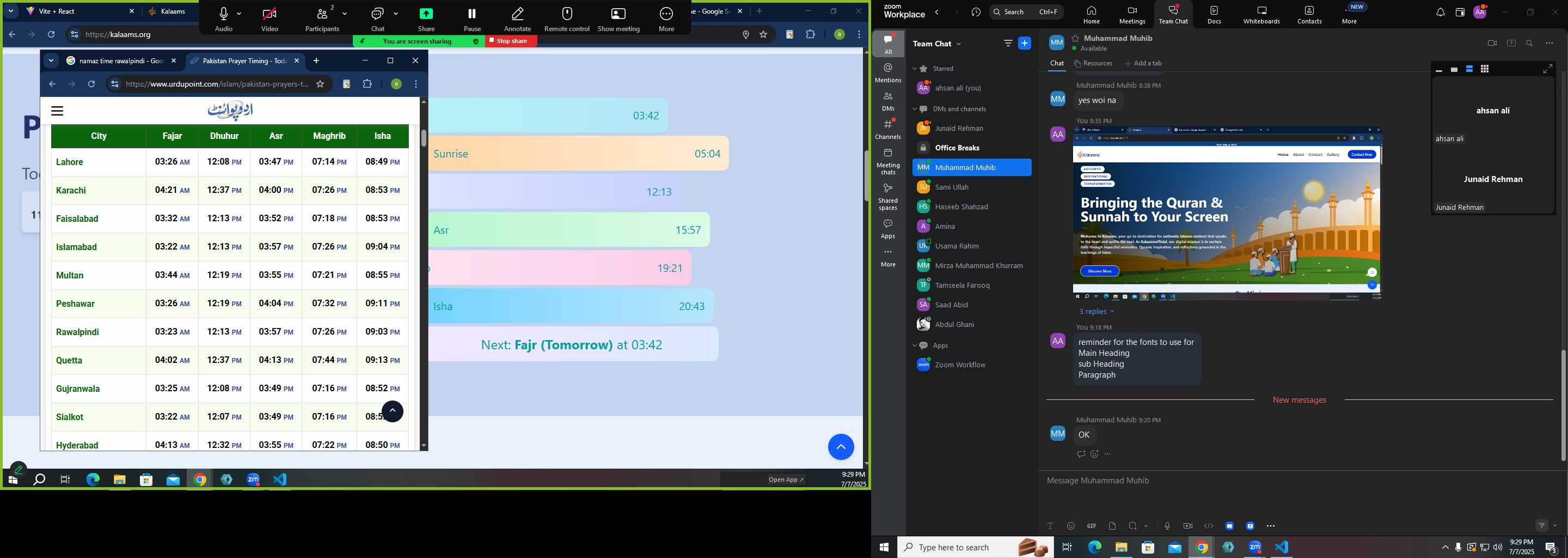The height and width of the screenshot is (558, 1568).
Task: Collapse DMs and channels section
Action: coord(914,109)
